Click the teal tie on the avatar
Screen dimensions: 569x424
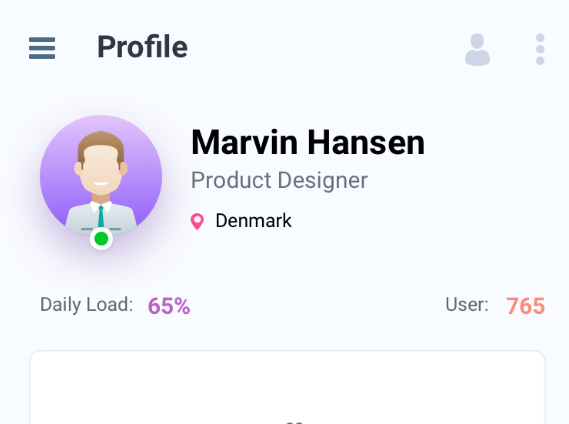[x=101, y=217]
